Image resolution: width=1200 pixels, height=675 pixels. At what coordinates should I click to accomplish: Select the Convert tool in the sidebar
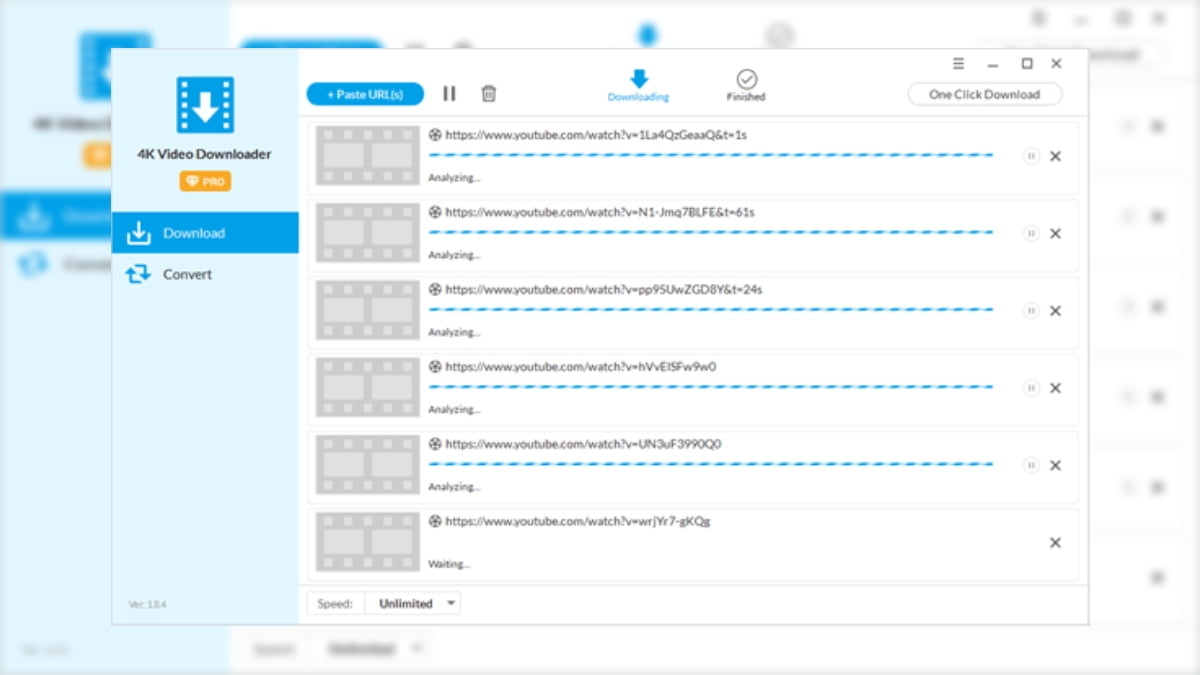point(186,274)
